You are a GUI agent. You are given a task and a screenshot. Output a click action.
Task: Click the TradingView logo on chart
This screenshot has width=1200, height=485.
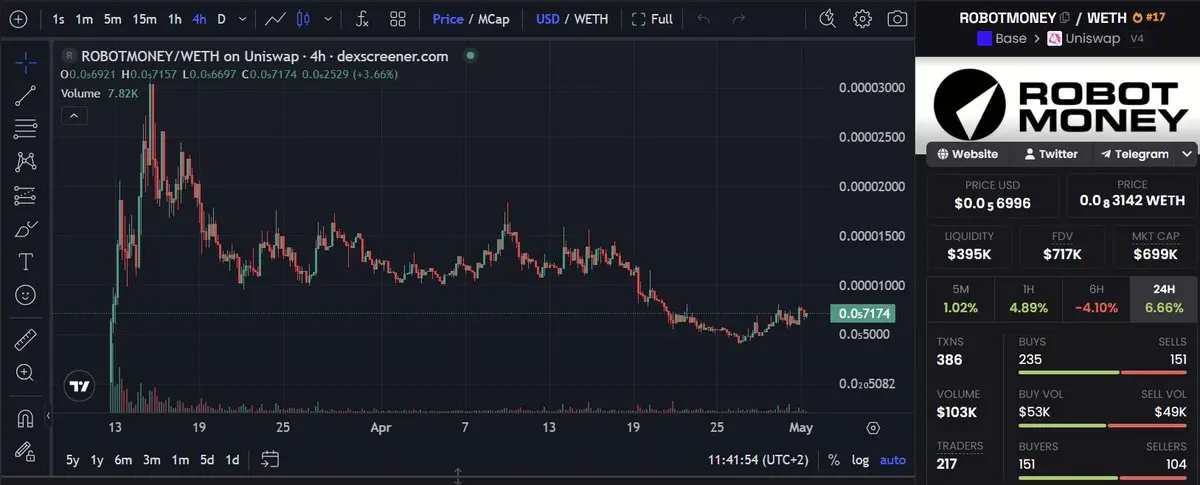pos(79,385)
